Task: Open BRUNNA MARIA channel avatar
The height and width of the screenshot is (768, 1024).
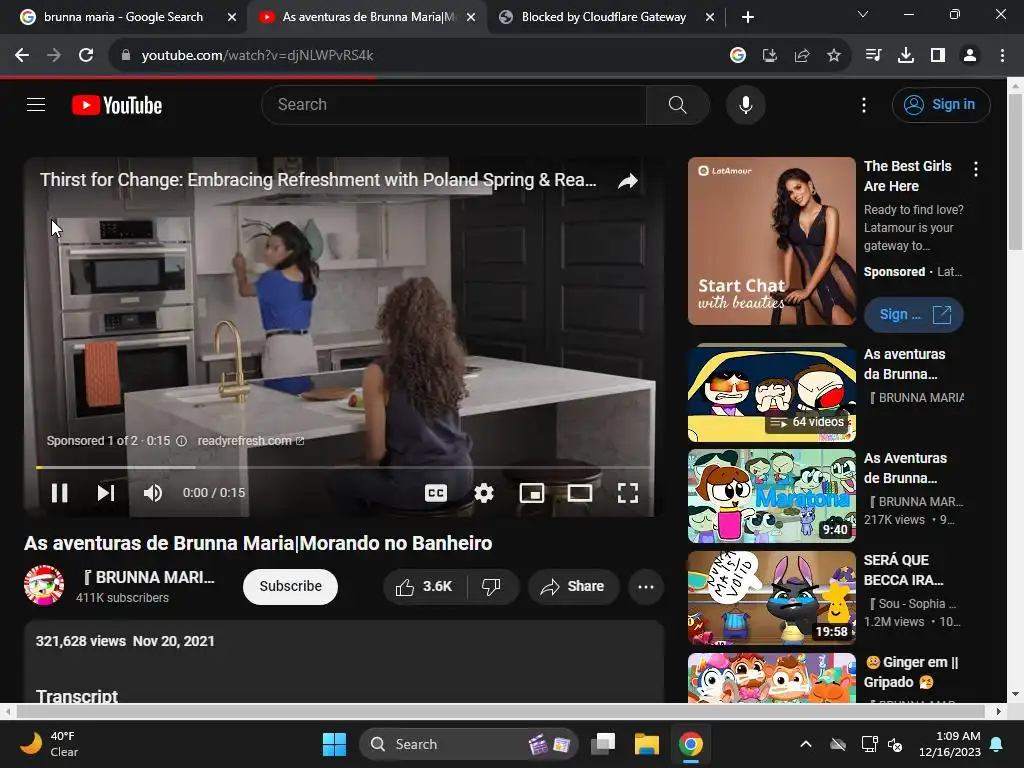Action: coord(44,585)
